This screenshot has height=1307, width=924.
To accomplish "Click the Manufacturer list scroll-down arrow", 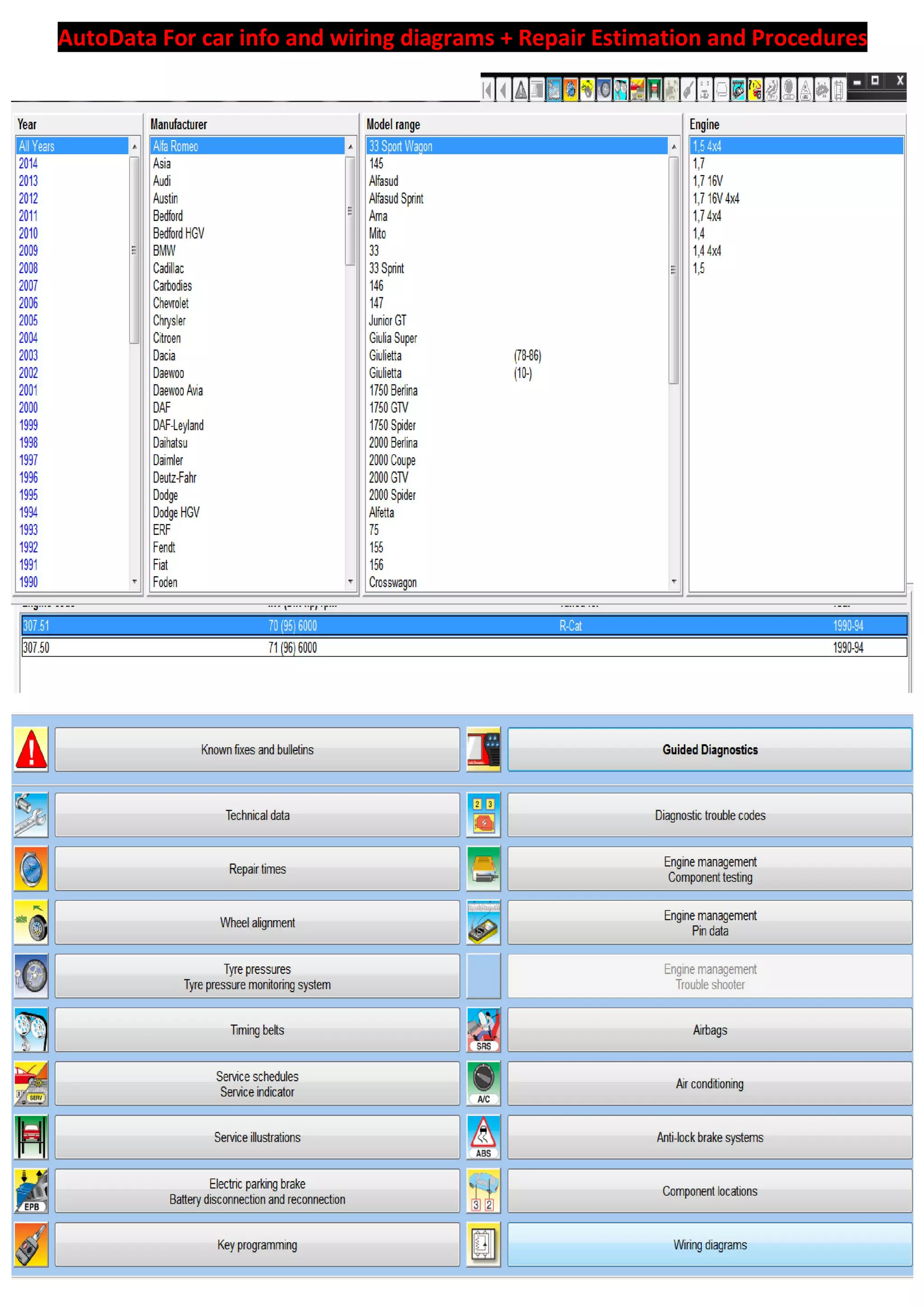I will coord(351,582).
